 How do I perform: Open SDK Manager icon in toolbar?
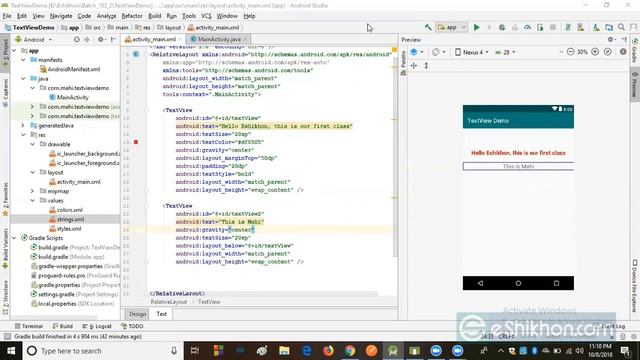596,27
